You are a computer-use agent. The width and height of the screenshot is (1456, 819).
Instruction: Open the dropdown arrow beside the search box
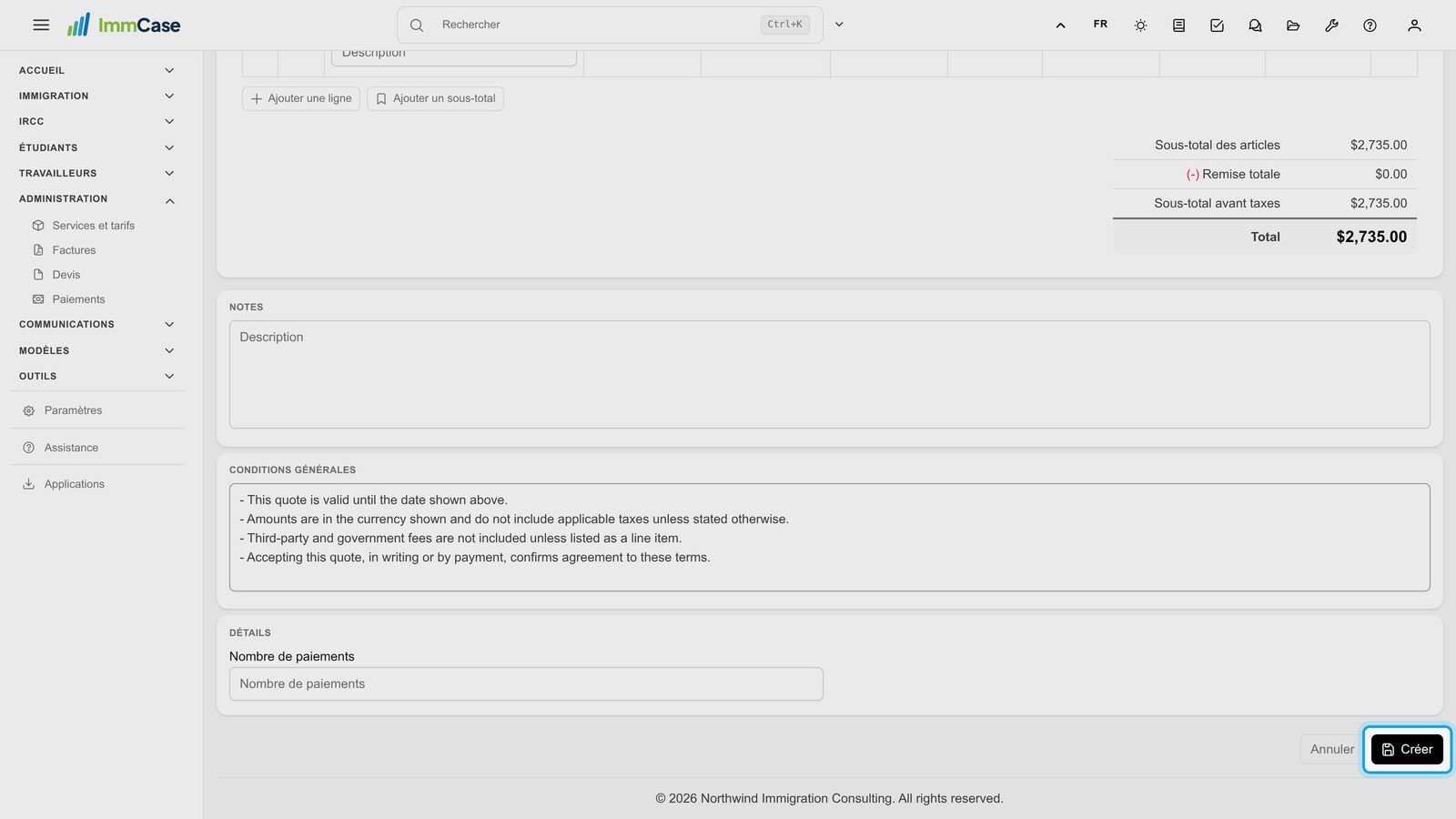tap(839, 25)
